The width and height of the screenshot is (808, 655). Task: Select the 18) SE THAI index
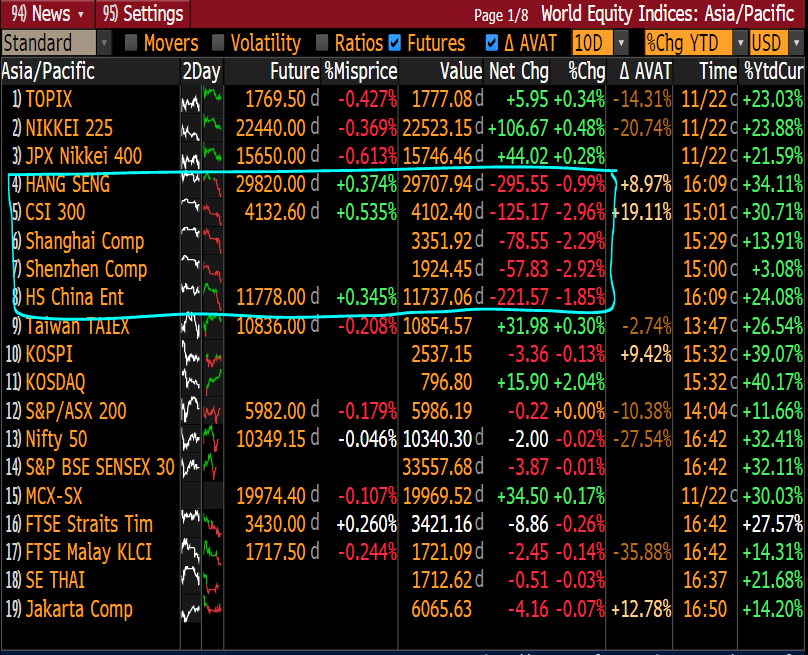[45, 580]
